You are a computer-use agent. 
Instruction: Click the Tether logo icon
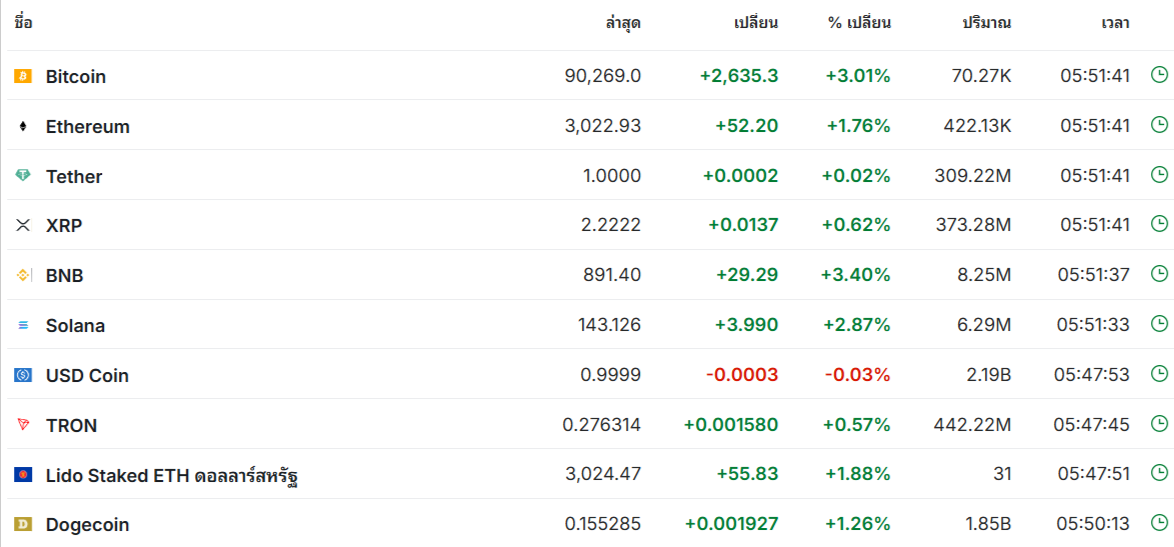click(23, 176)
